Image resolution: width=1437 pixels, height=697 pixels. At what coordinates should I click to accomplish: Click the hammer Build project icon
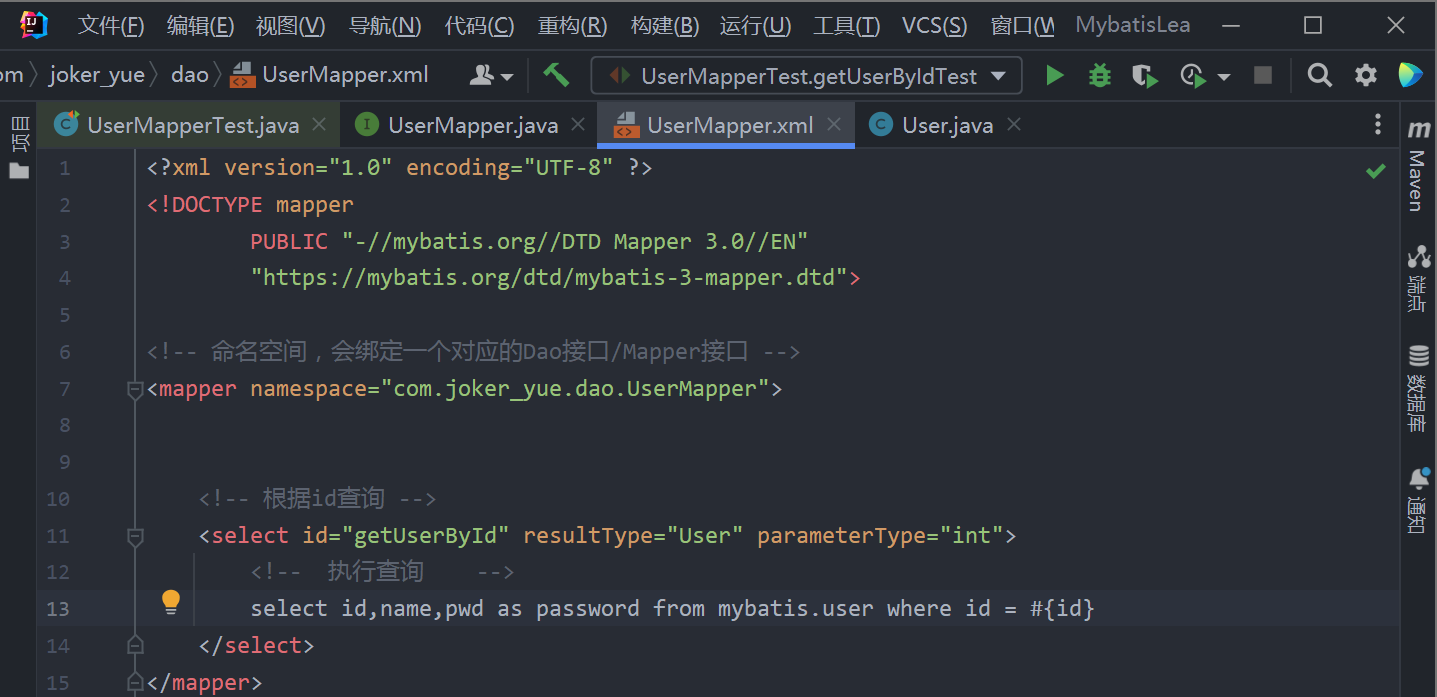(556, 75)
